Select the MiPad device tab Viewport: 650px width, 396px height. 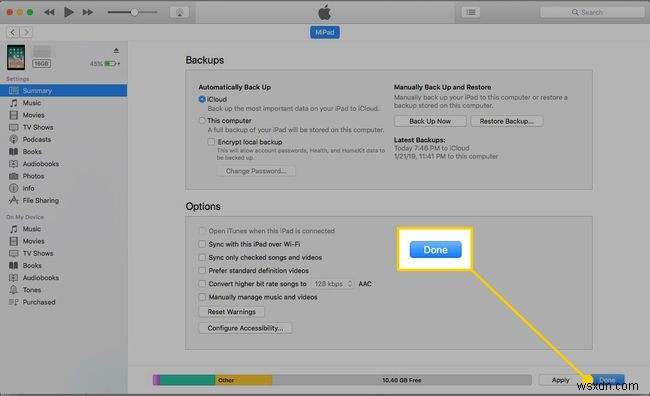pyautogui.click(x=325, y=32)
